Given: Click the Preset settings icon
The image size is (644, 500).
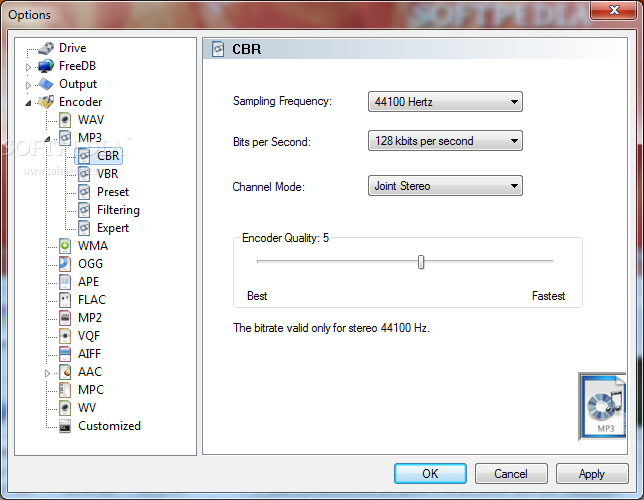Looking at the screenshot, I should point(84,192).
